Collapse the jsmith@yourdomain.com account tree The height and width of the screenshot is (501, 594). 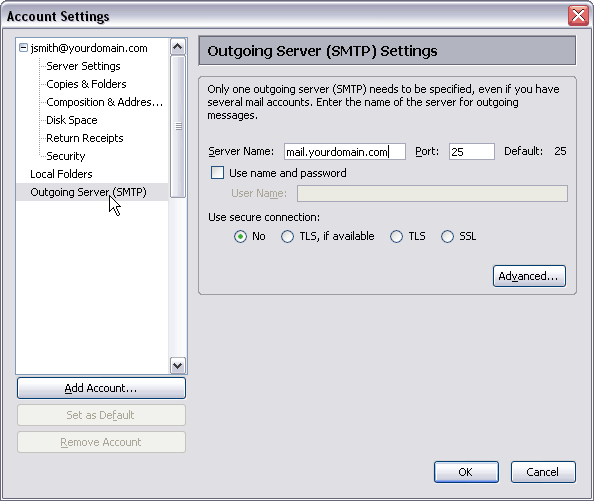coord(23,48)
